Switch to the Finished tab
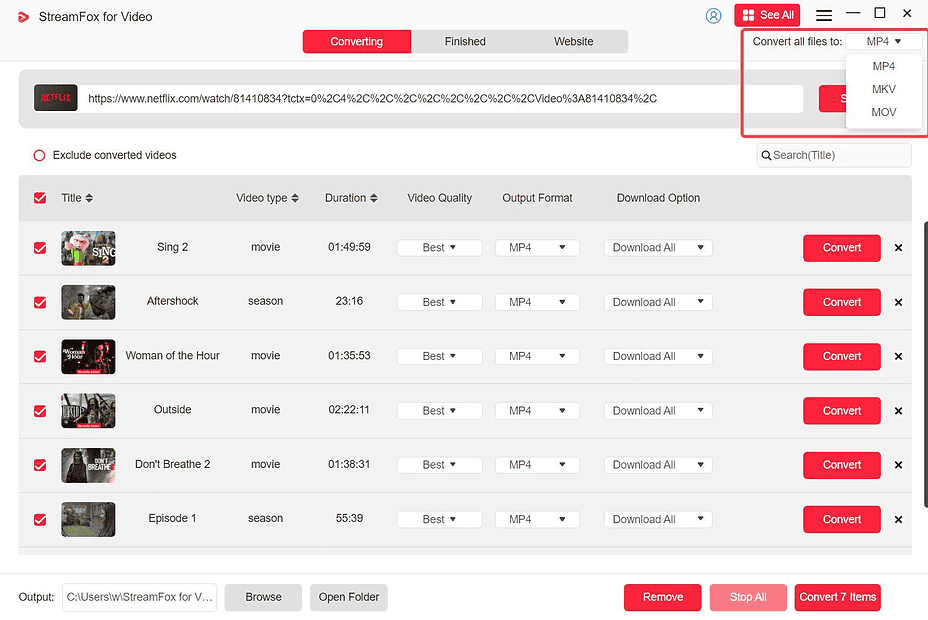 [465, 41]
